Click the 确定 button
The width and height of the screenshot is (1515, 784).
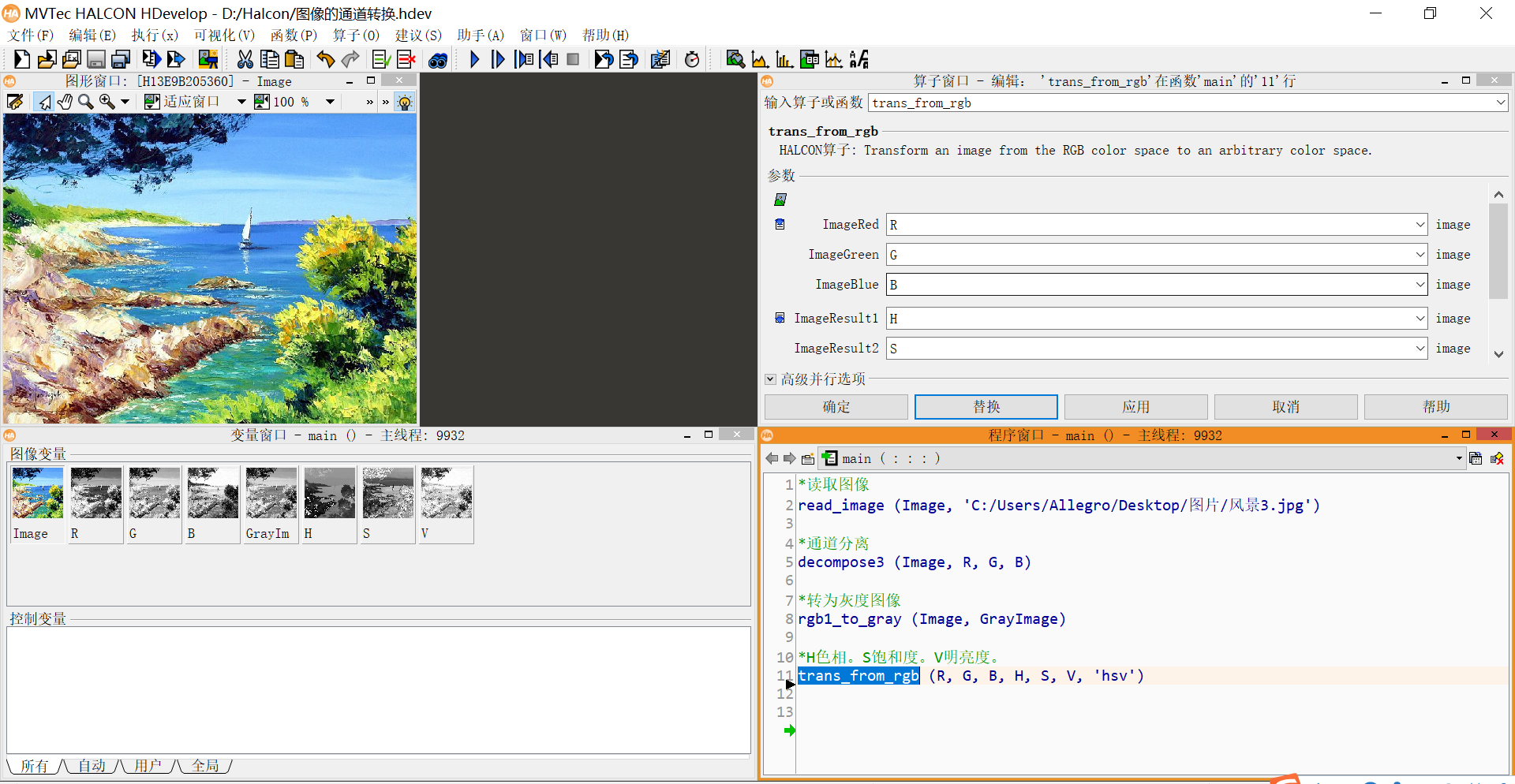click(836, 407)
